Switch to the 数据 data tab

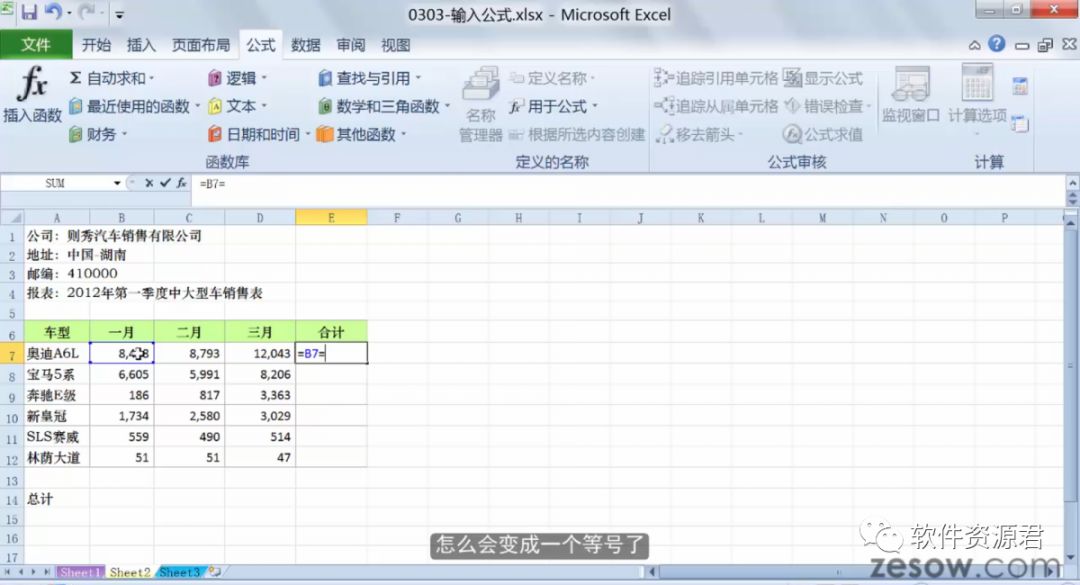click(305, 45)
